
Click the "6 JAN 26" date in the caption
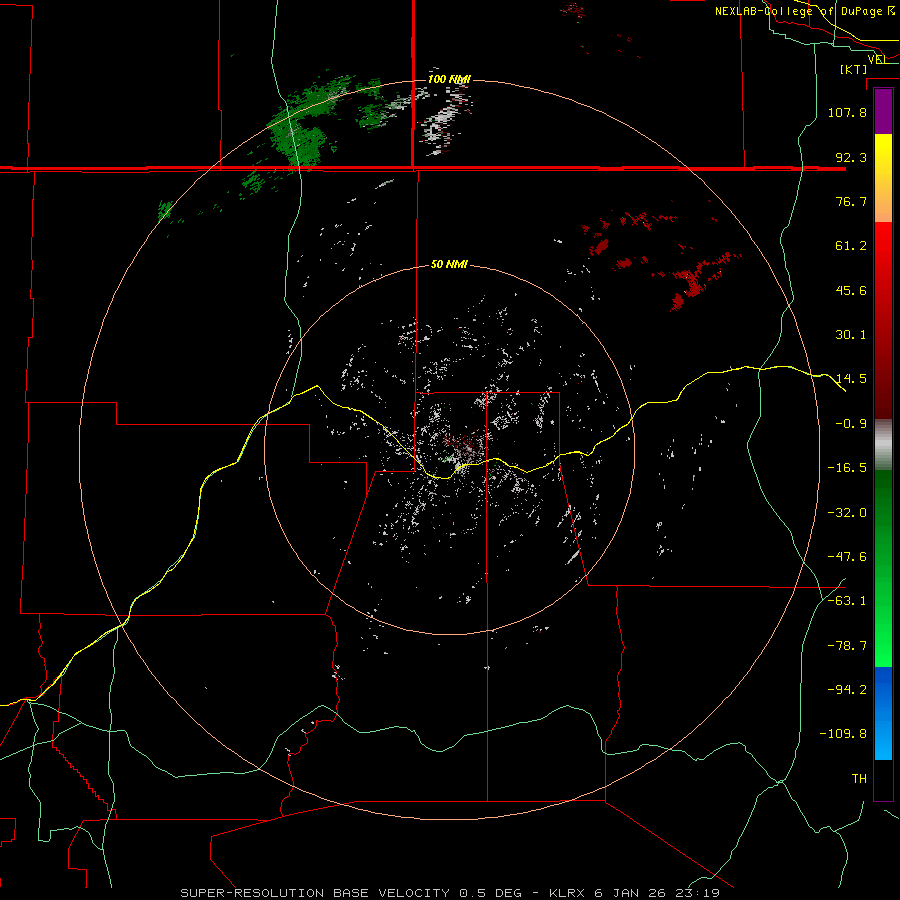click(631, 893)
